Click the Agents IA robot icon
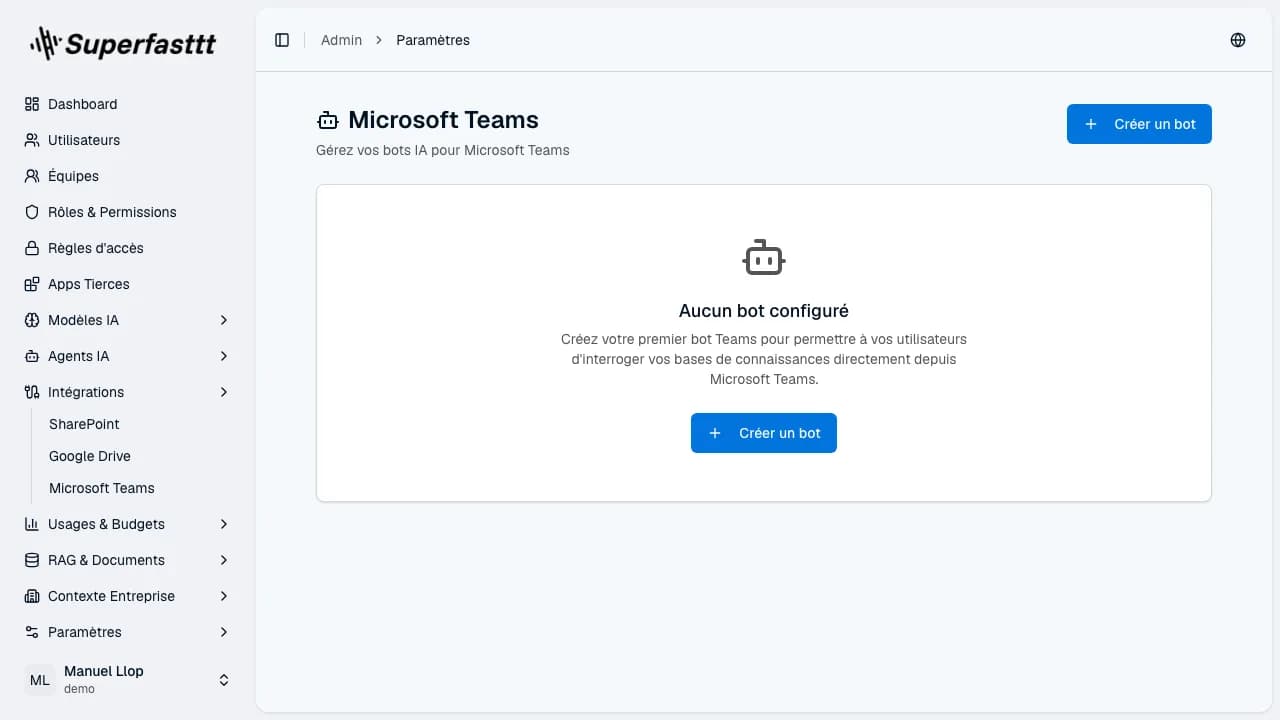Screen dimensions: 1280x720 pos(32,356)
